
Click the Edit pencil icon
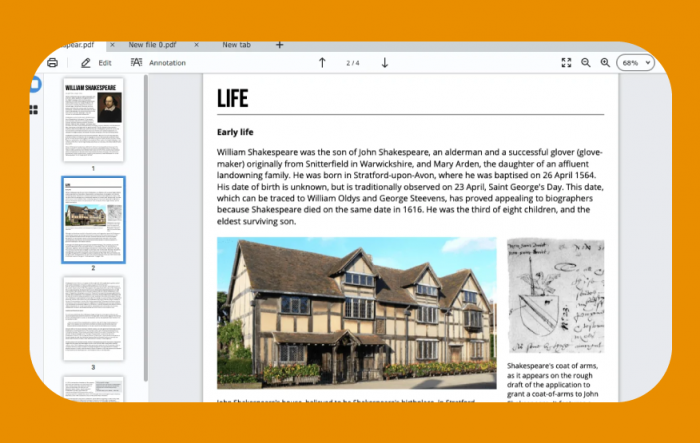(x=85, y=63)
